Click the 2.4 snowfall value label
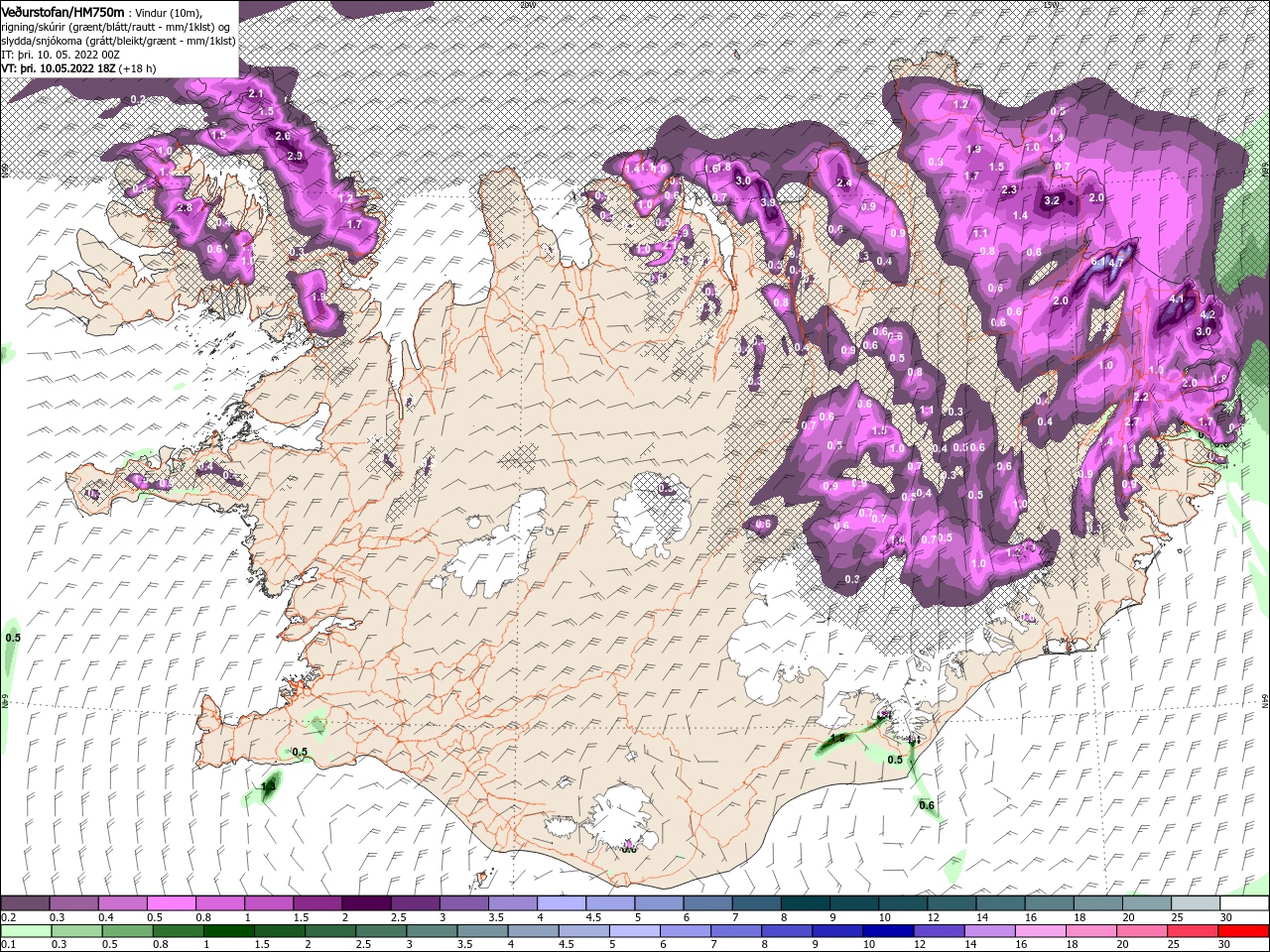1270x952 pixels. click(x=844, y=183)
